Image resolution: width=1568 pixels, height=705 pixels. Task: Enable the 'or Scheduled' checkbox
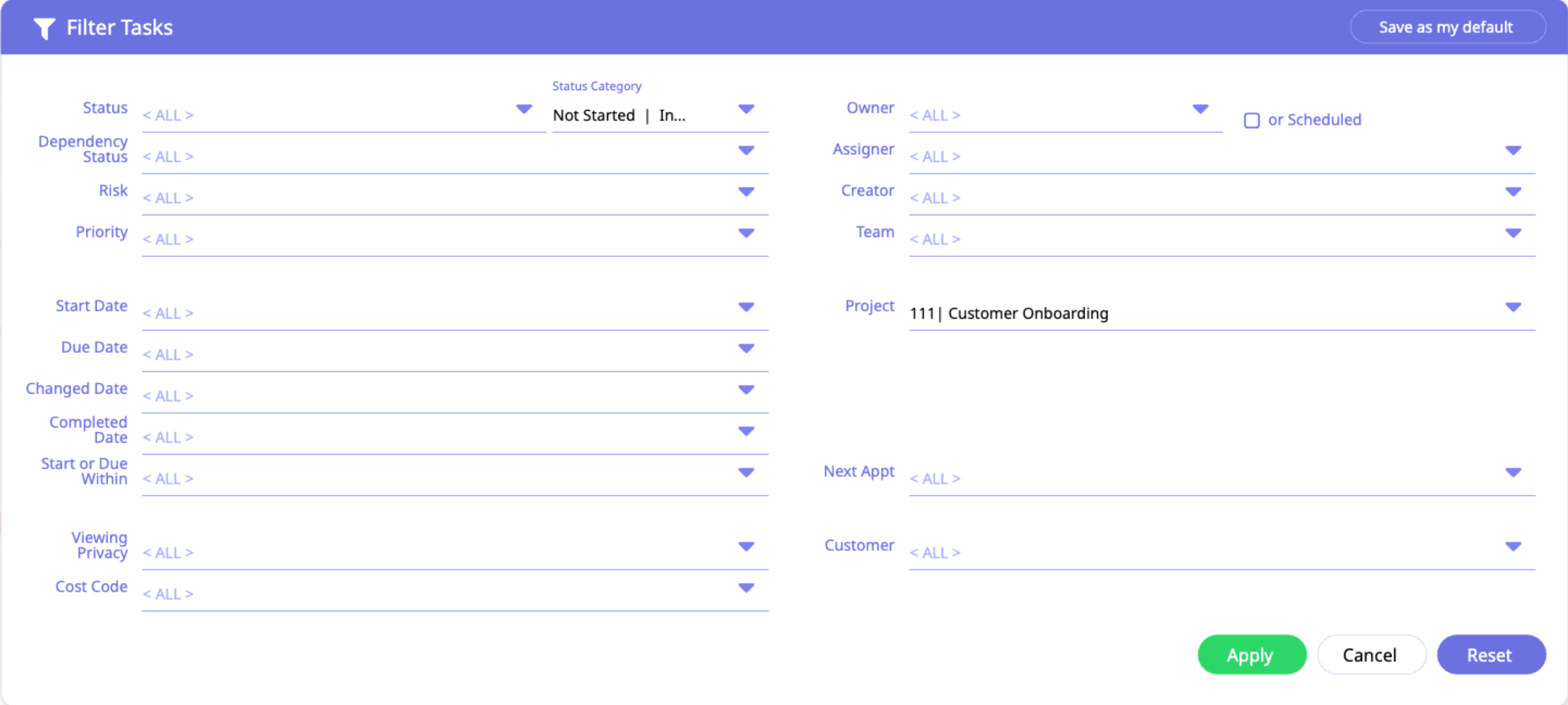click(1251, 120)
